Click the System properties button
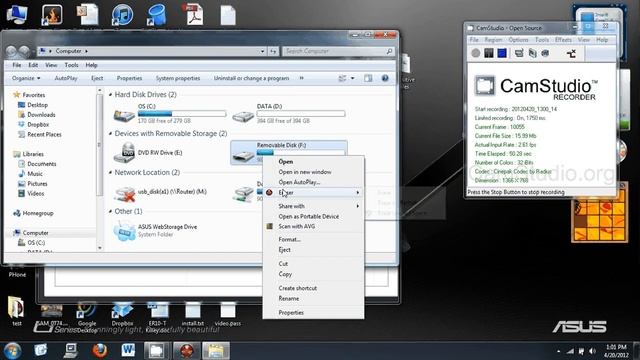Viewport: 640px width, 360px height. [x=178, y=78]
